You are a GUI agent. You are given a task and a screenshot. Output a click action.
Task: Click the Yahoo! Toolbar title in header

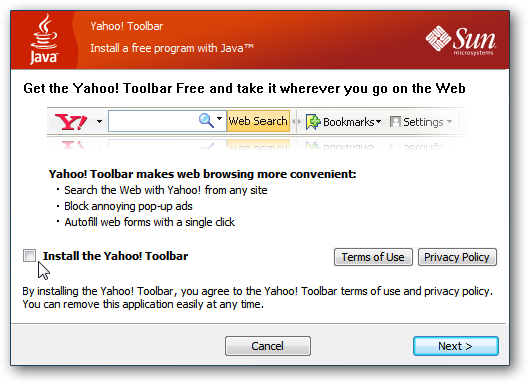[x=127, y=26]
